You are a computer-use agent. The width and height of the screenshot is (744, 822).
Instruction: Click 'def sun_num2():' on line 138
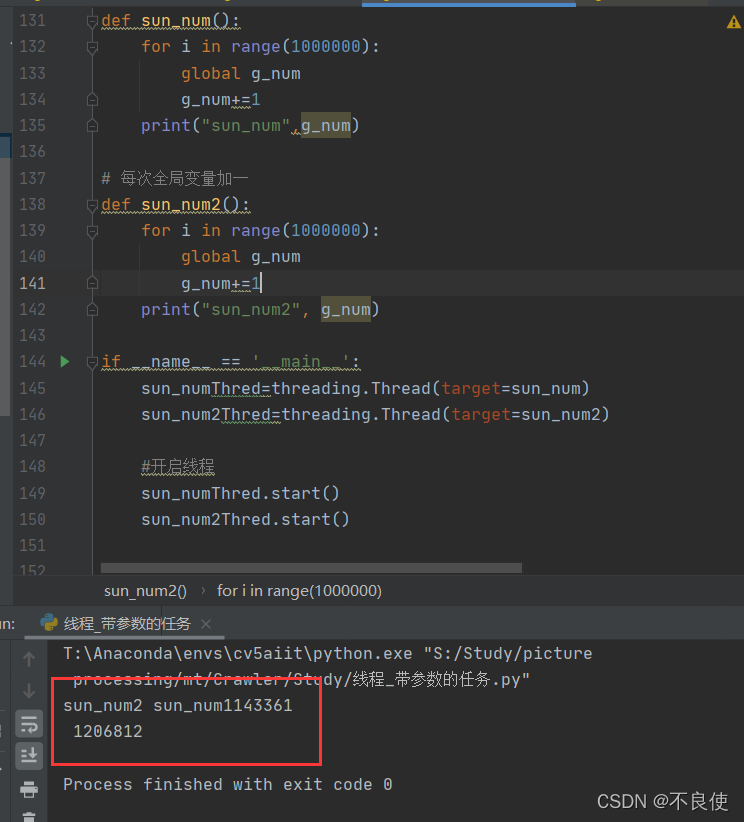[176, 204]
